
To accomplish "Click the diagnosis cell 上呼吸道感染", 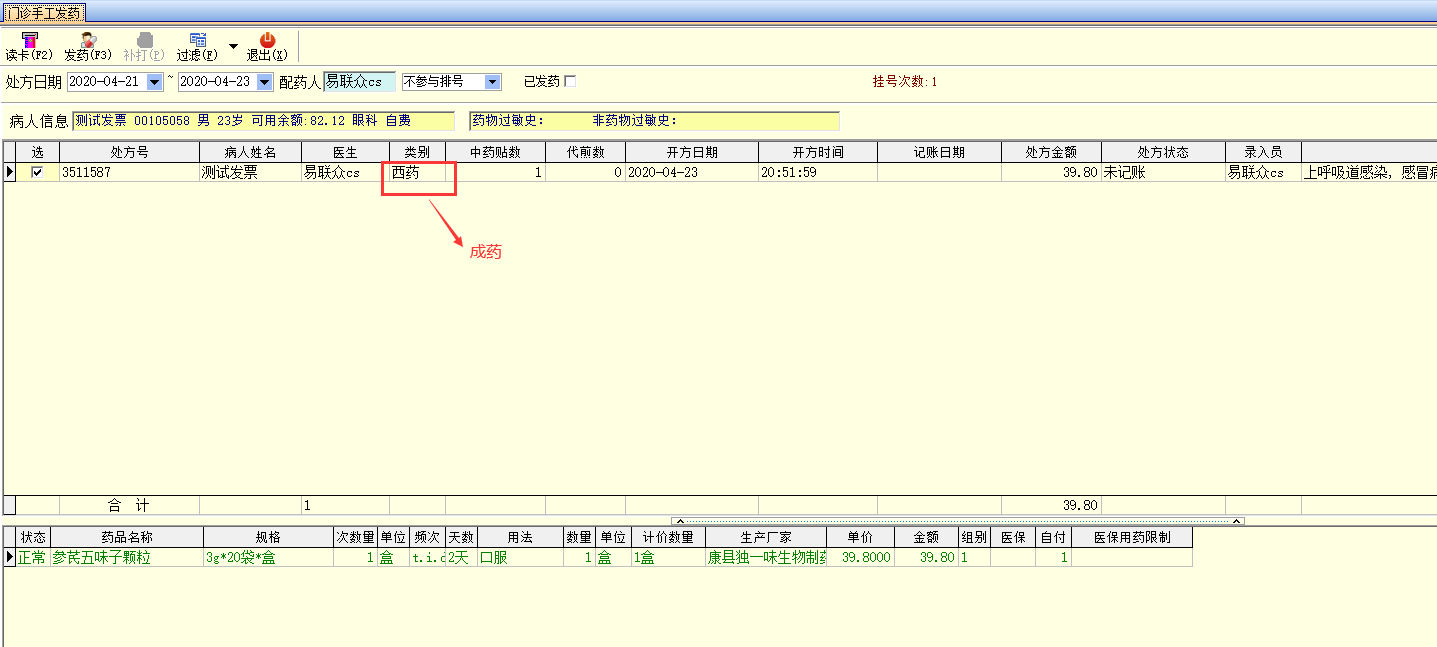I will pos(1369,172).
